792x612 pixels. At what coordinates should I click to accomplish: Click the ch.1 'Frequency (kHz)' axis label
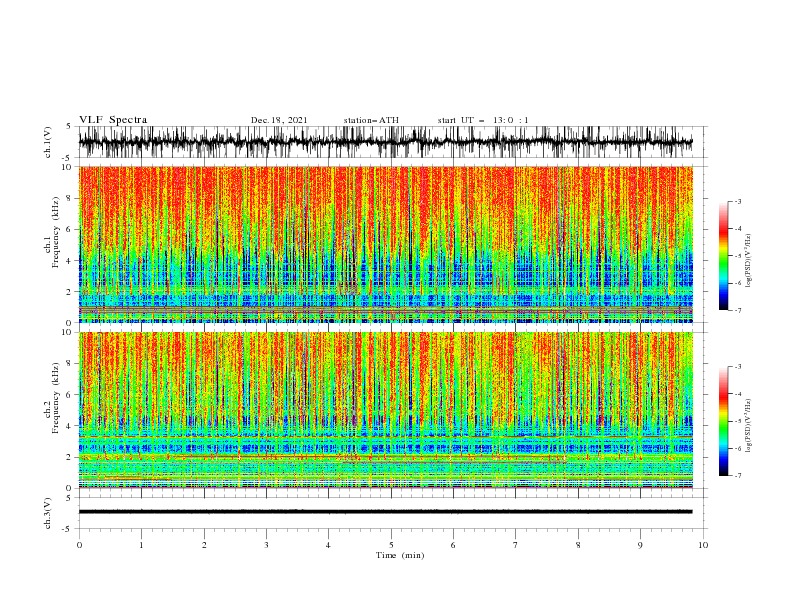56,233
